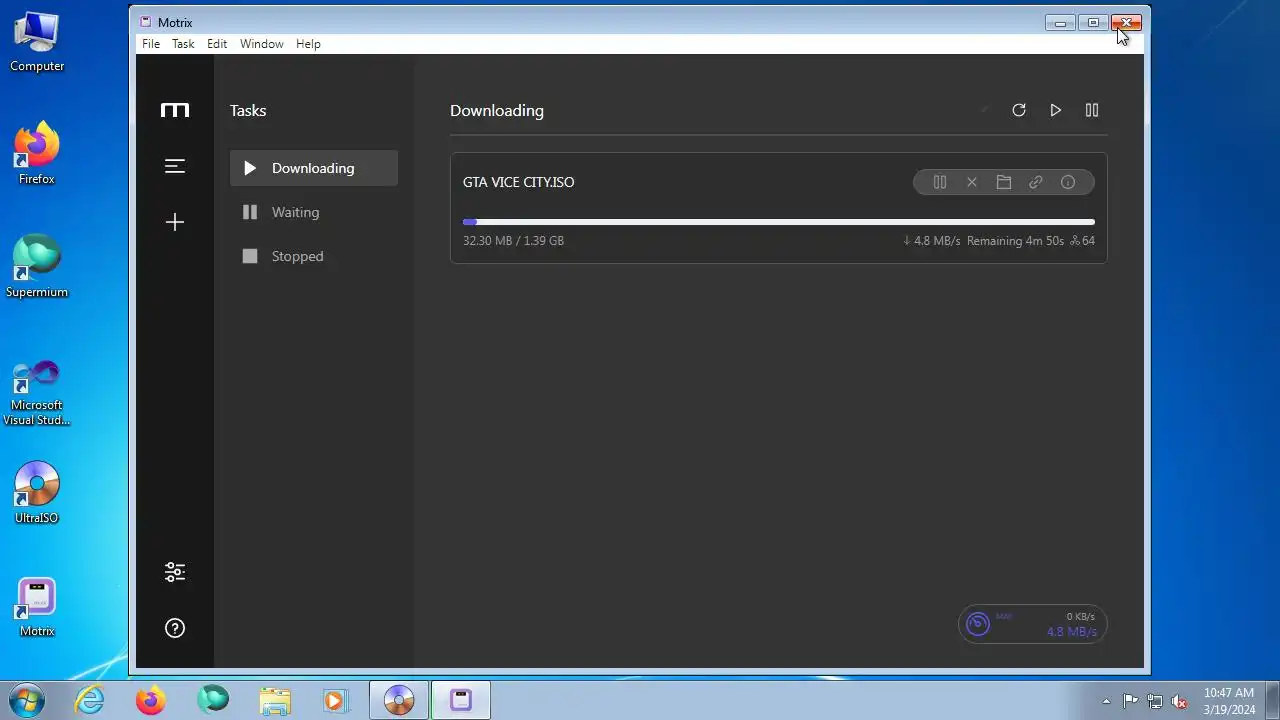Click the muted volume tray icon

tap(1180, 701)
